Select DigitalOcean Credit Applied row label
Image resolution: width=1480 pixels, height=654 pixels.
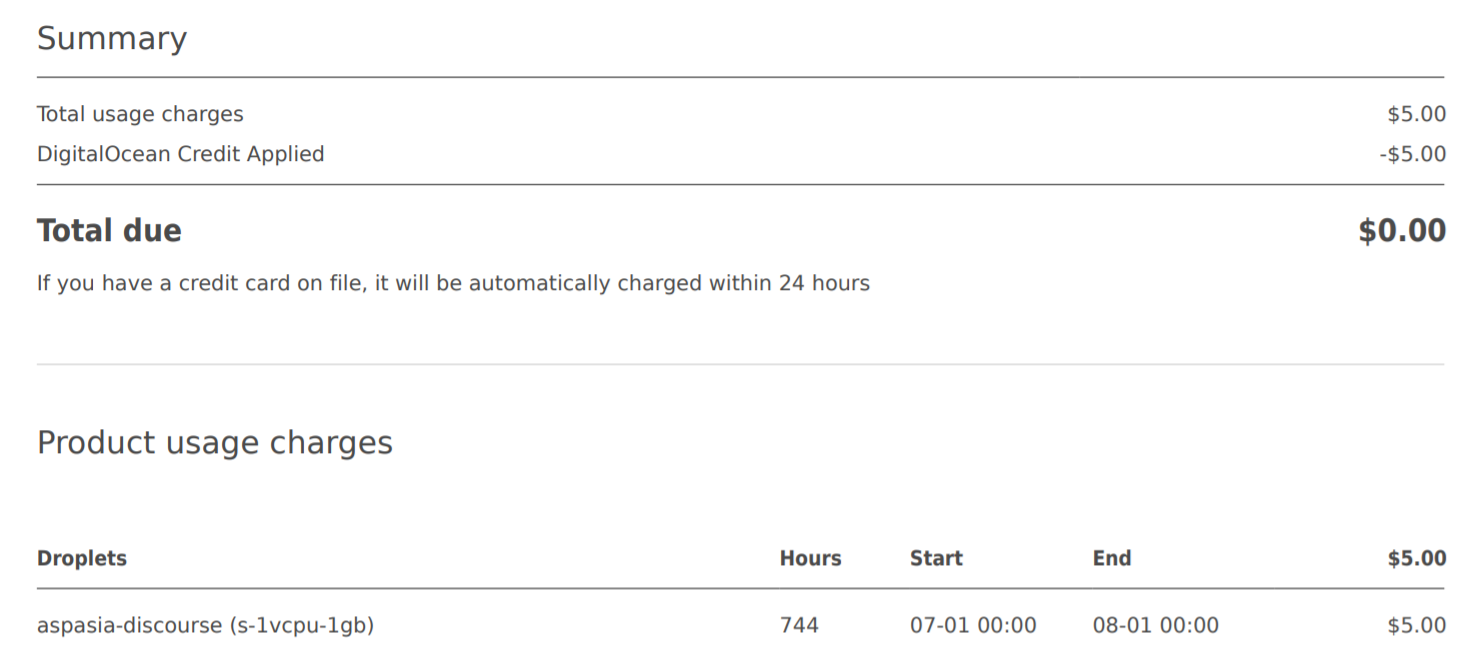coord(181,154)
